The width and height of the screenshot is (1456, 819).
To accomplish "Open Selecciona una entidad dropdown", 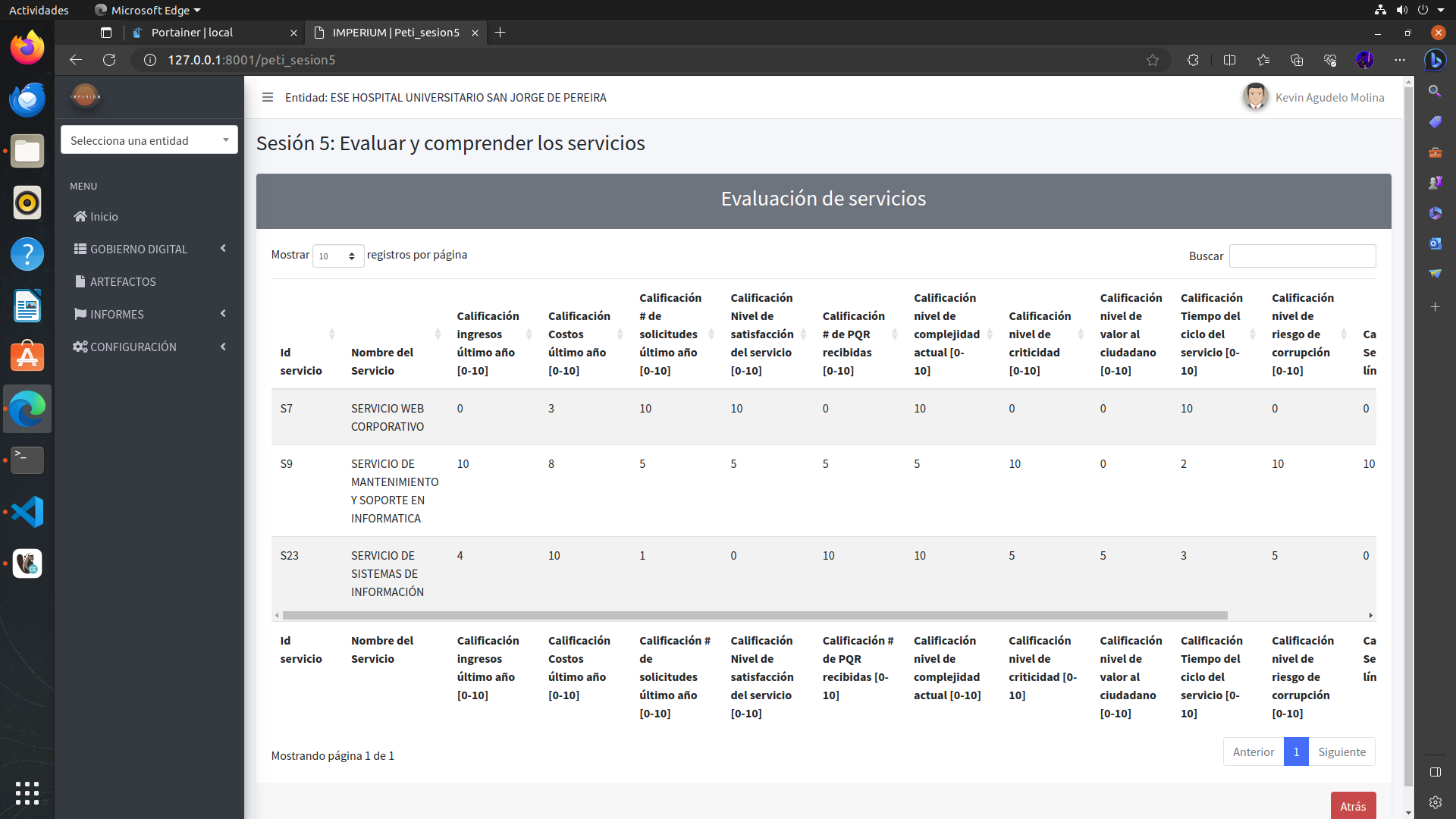I will pyautogui.click(x=149, y=140).
